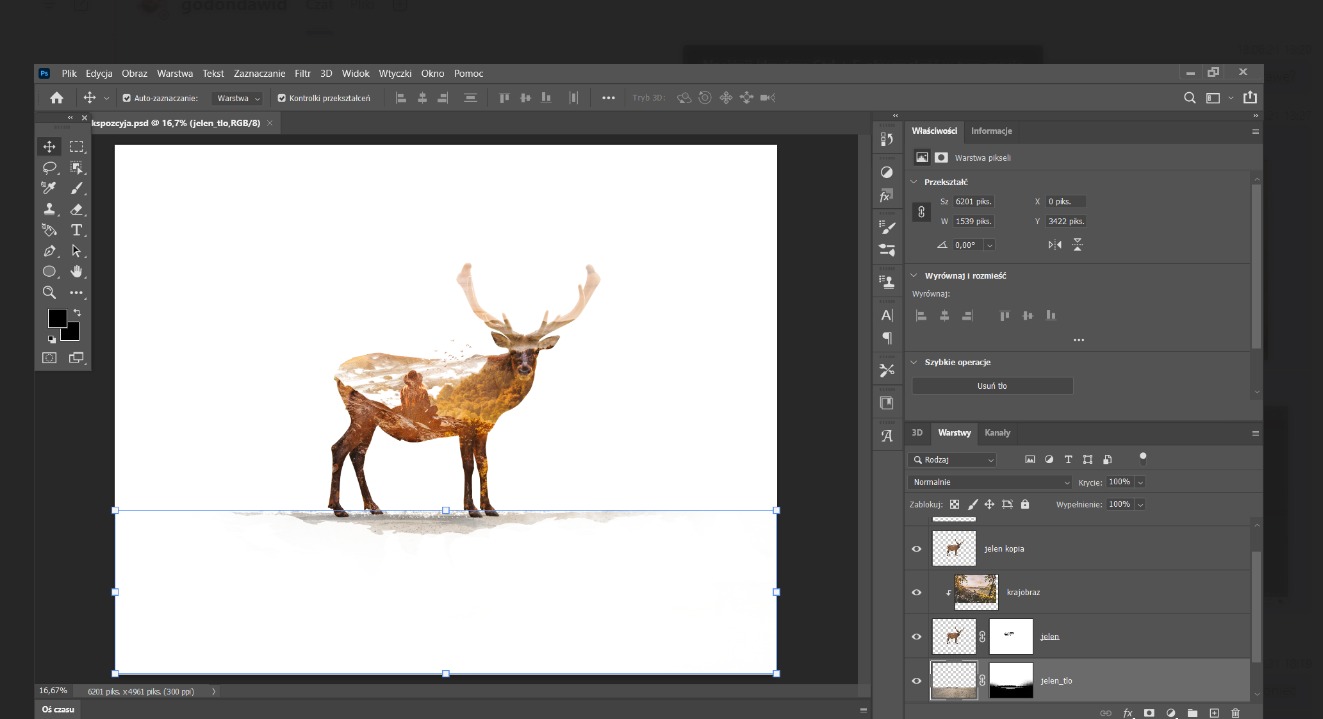Choose the Horizontal Type tool
This screenshot has height=719, width=1323.
point(77,230)
